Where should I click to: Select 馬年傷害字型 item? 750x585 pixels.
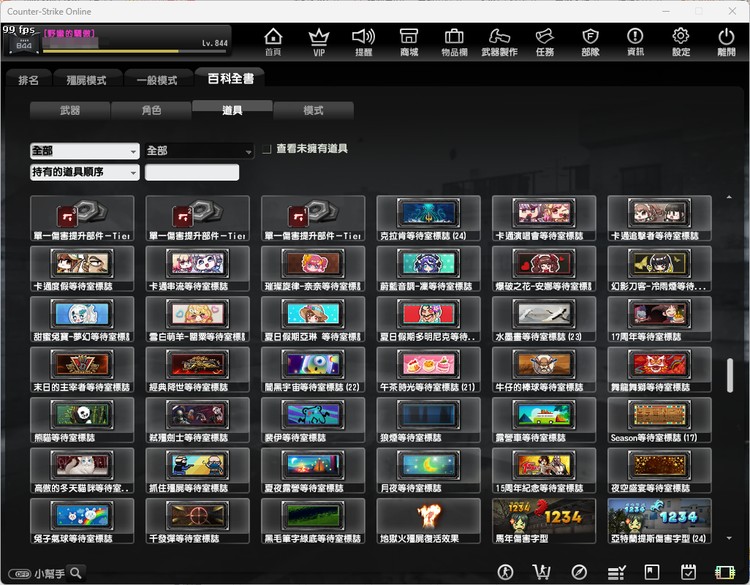(544, 521)
